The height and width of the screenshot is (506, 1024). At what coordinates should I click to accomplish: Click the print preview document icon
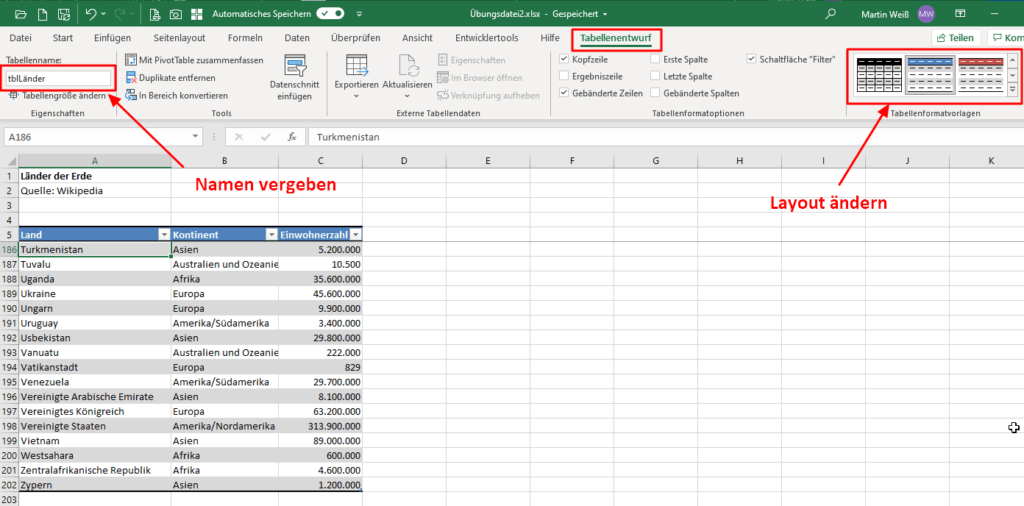(154, 14)
